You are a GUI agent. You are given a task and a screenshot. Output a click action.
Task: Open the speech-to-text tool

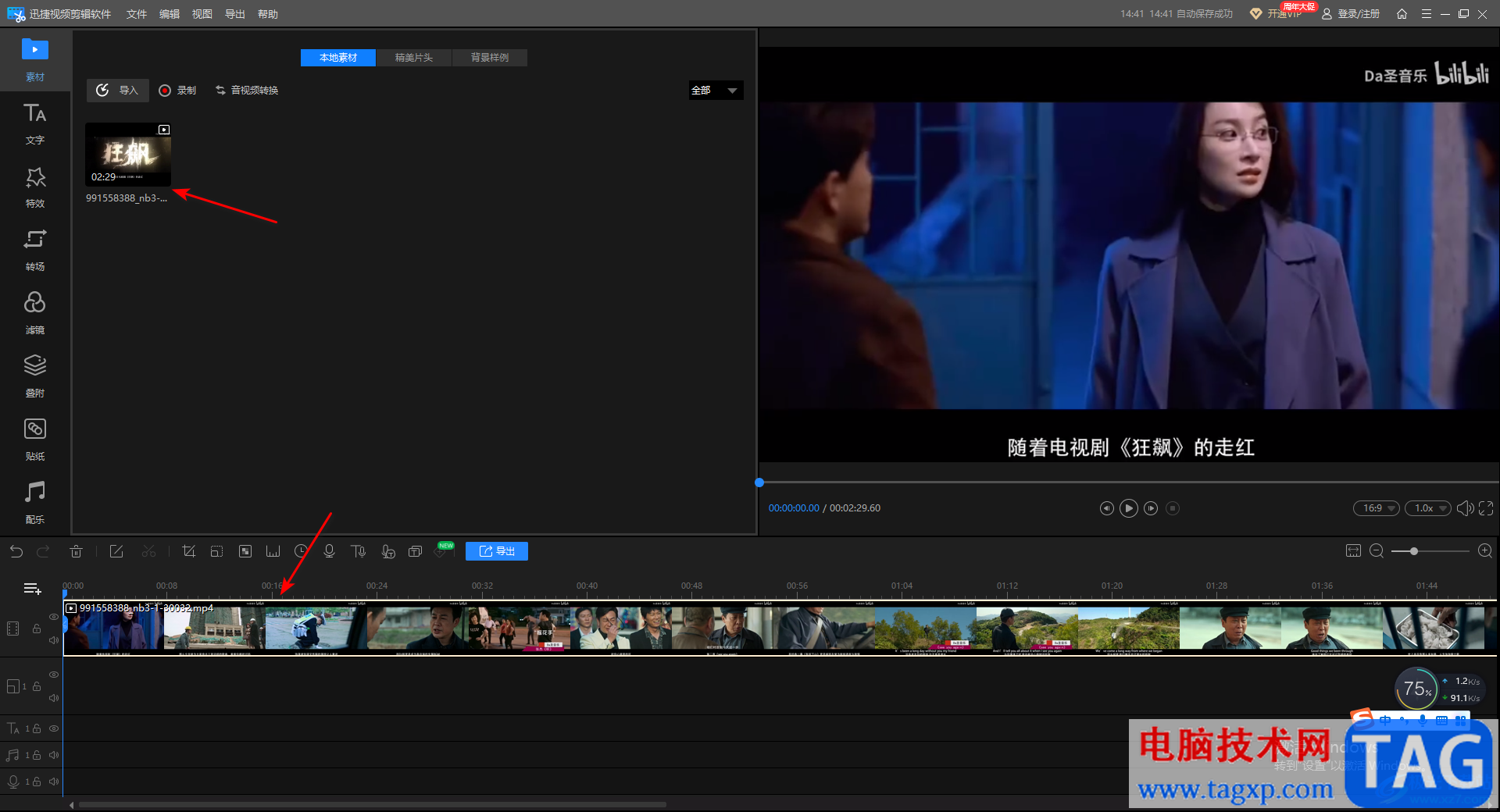(387, 551)
